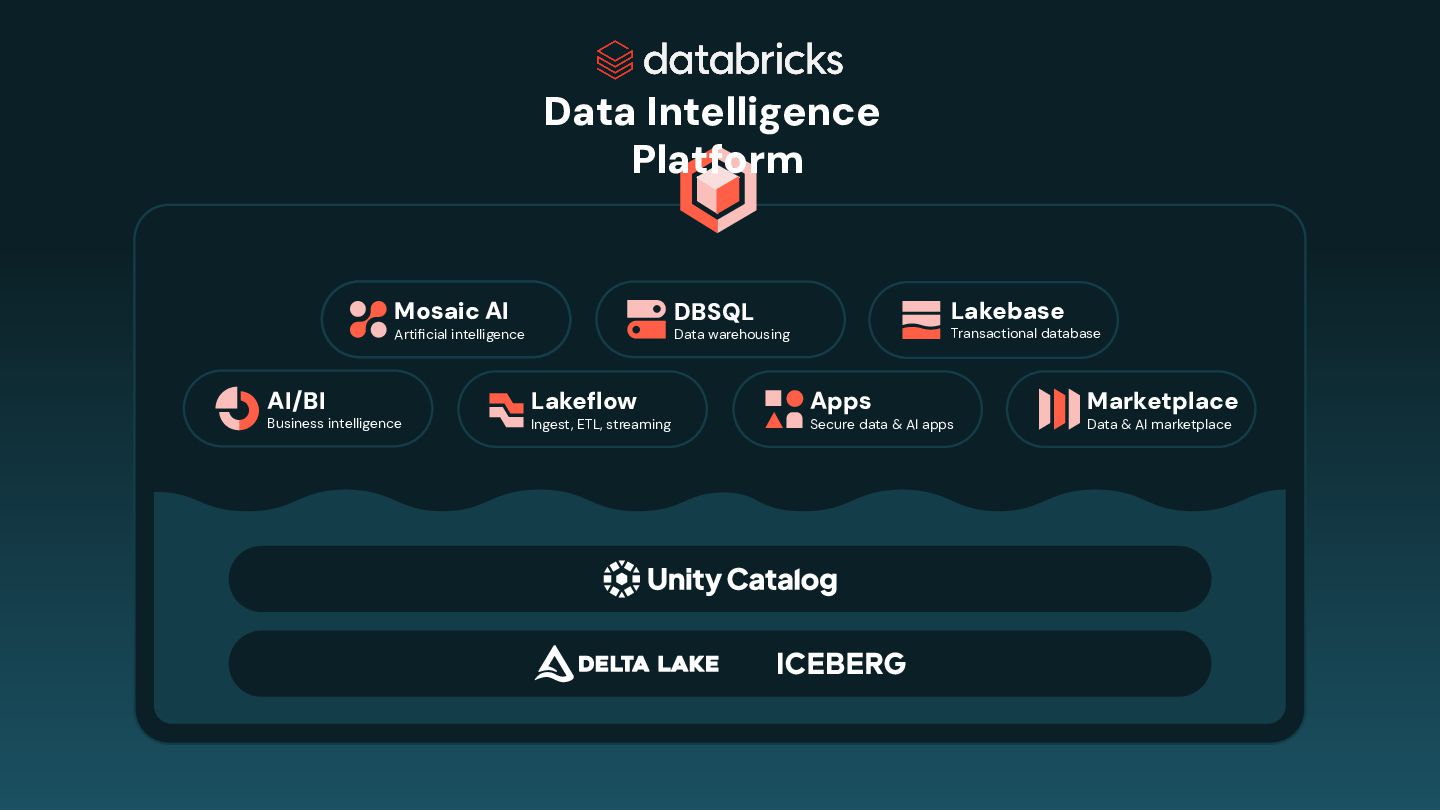Viewport: 1440px width, 810px height.
Task: Click the 'Ingest, ETL, streaming' subtitle
Action: coord(601,424)
